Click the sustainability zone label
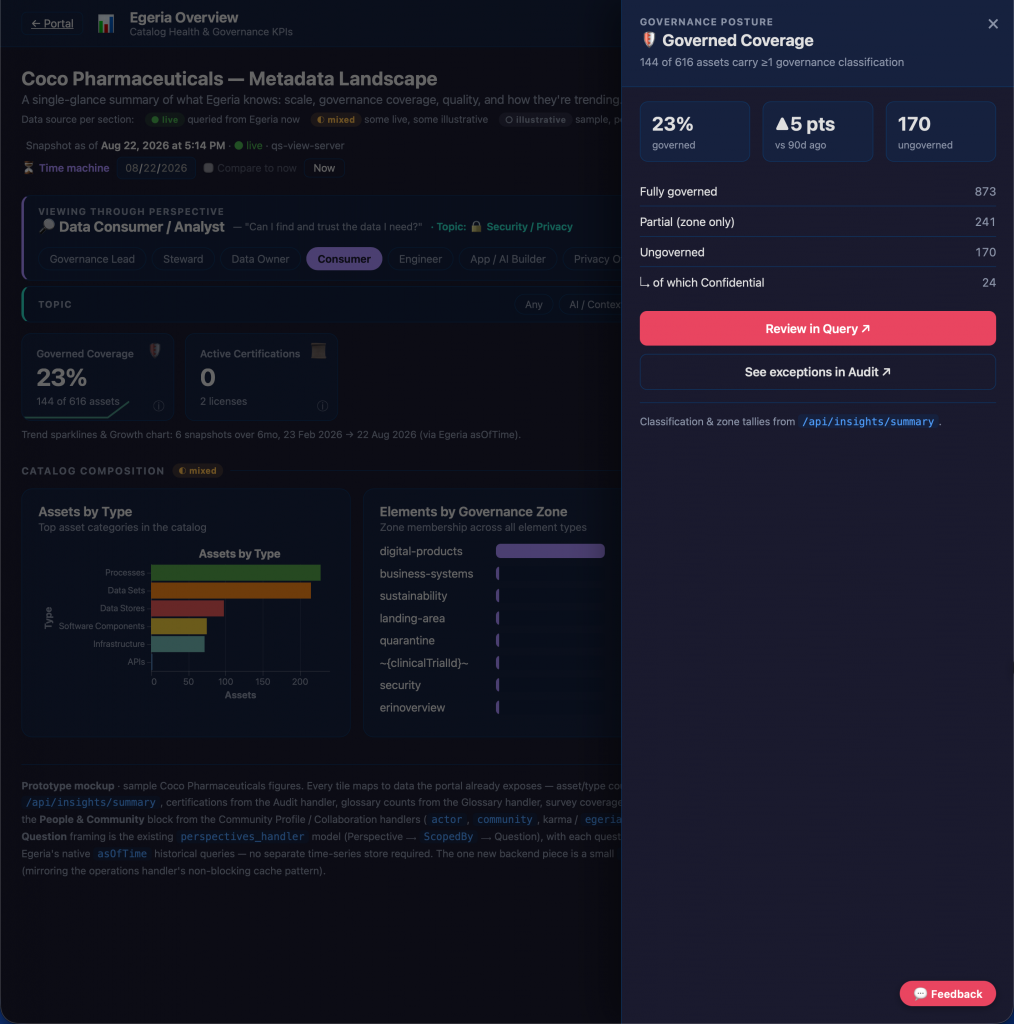 [413, 596]
